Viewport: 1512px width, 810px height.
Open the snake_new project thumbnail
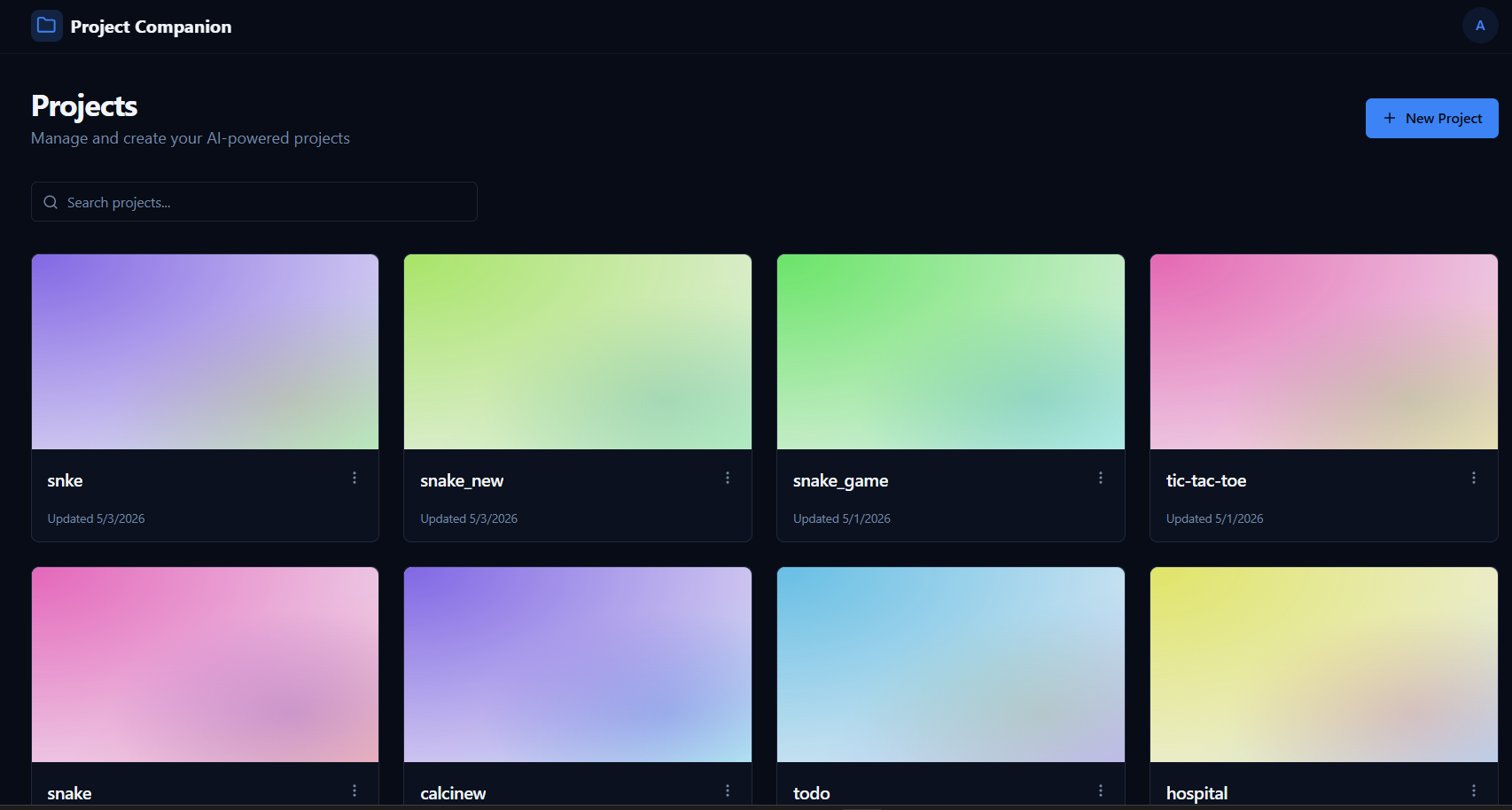pyautogui.click(x=578, y=352)
